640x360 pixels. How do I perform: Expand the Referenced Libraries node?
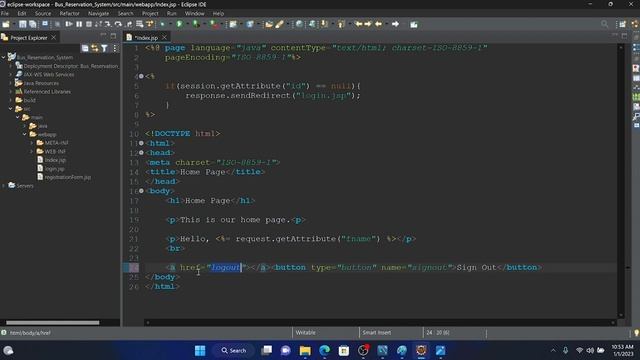[x=11, y=91]
